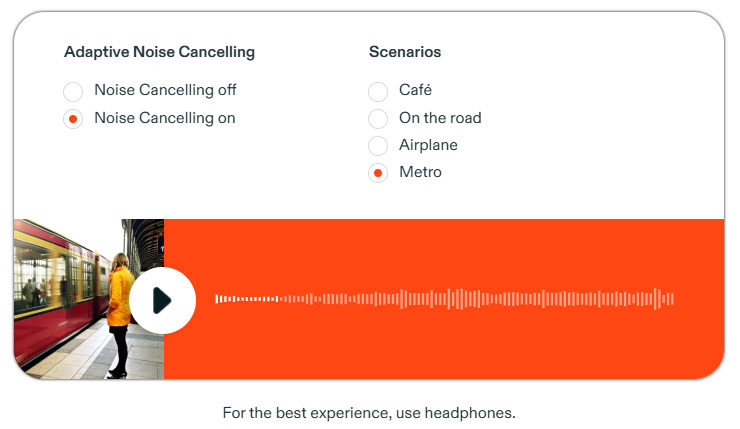
Task: Choose the On the road radio button
Action: tap(378, 119)
